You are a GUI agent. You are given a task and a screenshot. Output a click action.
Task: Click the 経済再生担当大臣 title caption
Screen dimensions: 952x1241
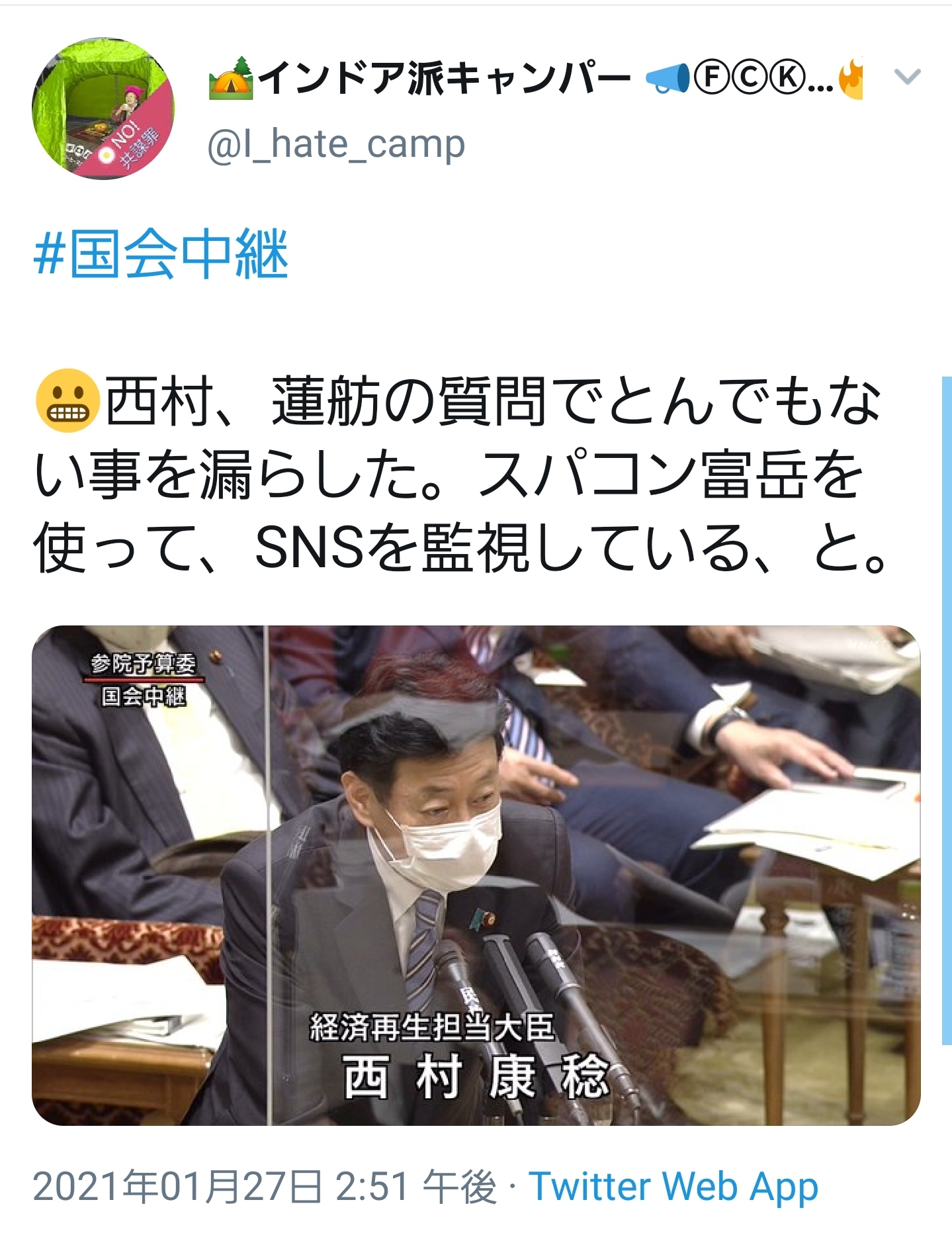(x=432, y=1028)
